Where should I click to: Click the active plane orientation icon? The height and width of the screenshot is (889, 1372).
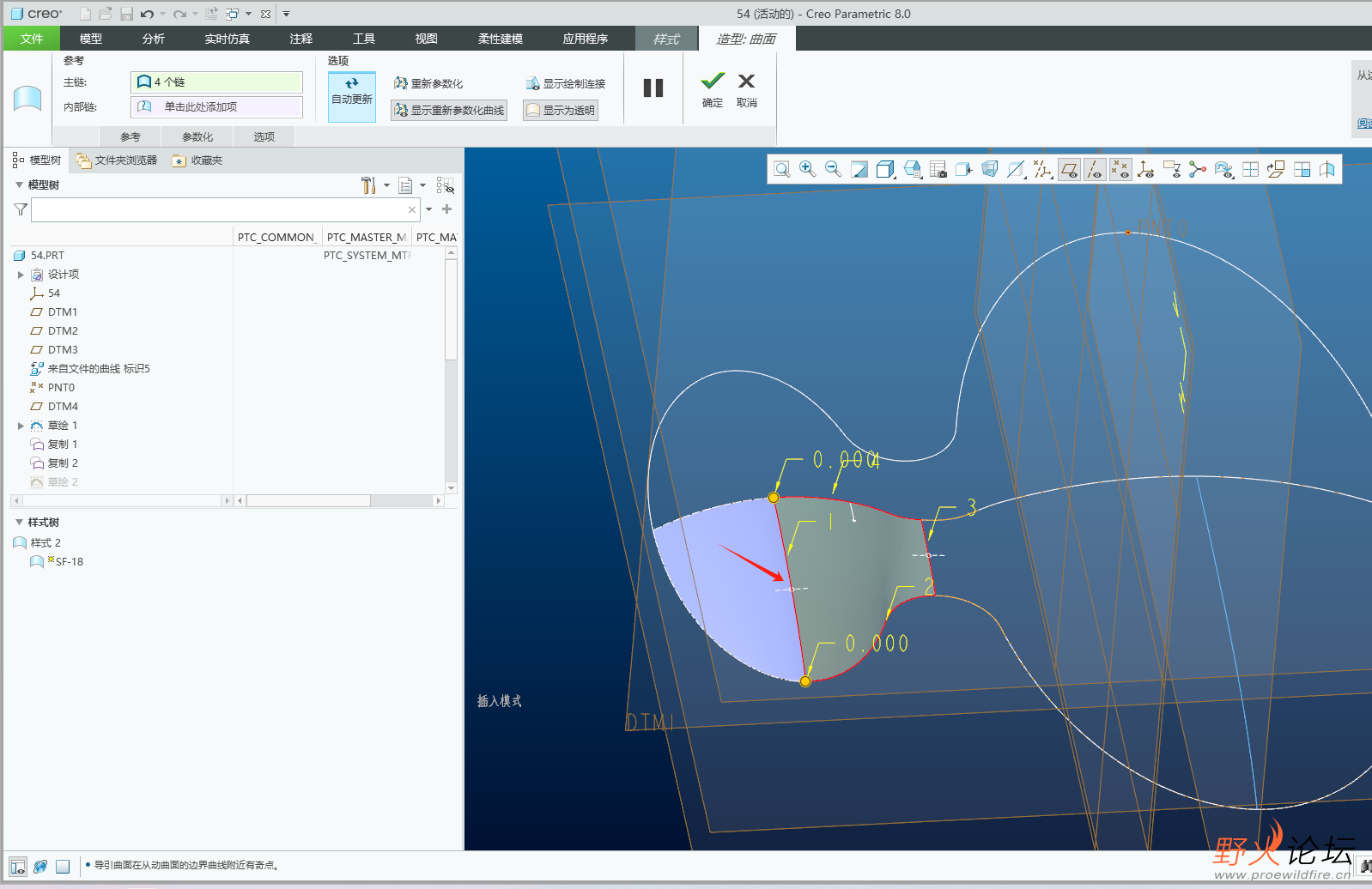coord(1276,169)
